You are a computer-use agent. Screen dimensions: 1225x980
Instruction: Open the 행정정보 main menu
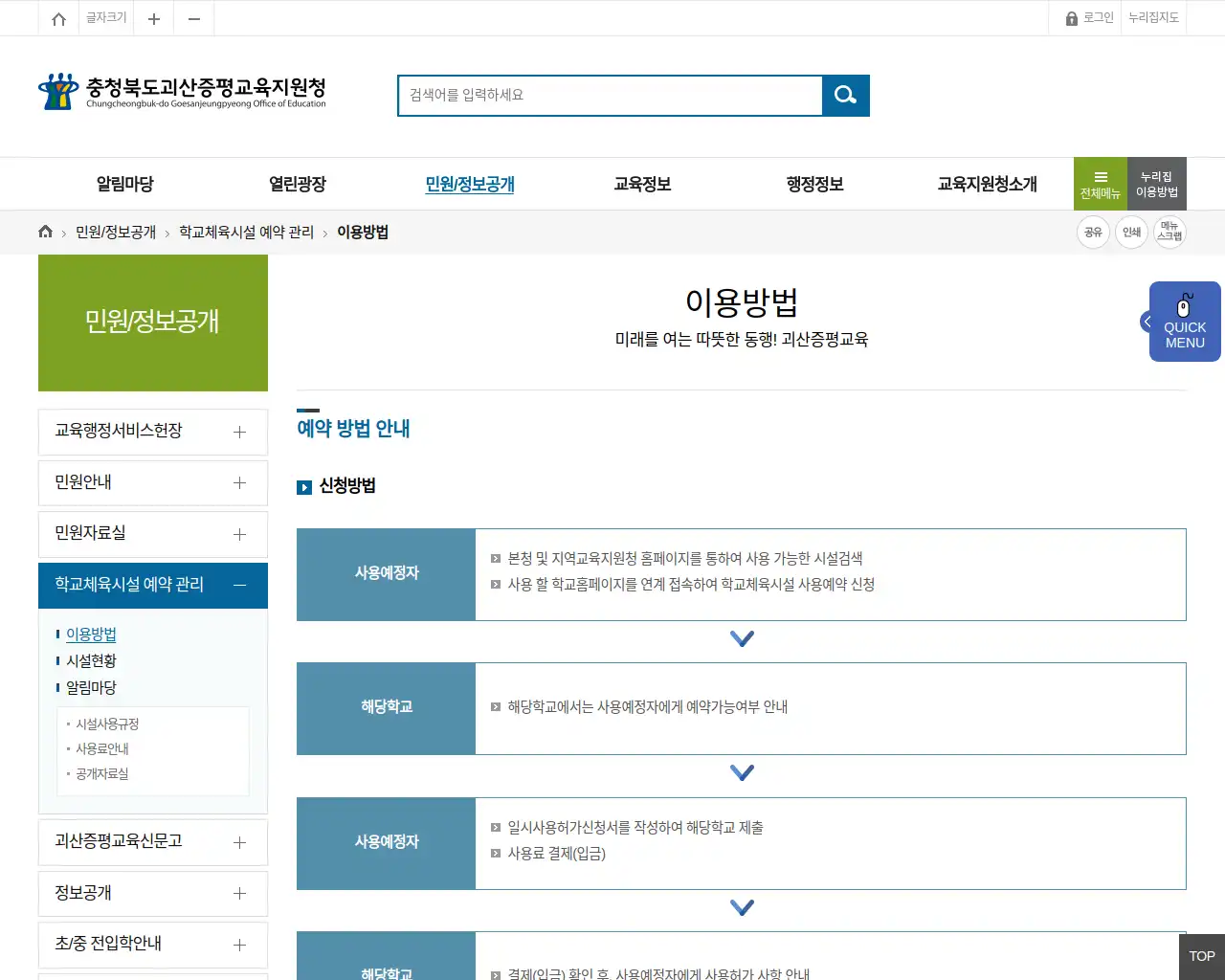[814, 184]
